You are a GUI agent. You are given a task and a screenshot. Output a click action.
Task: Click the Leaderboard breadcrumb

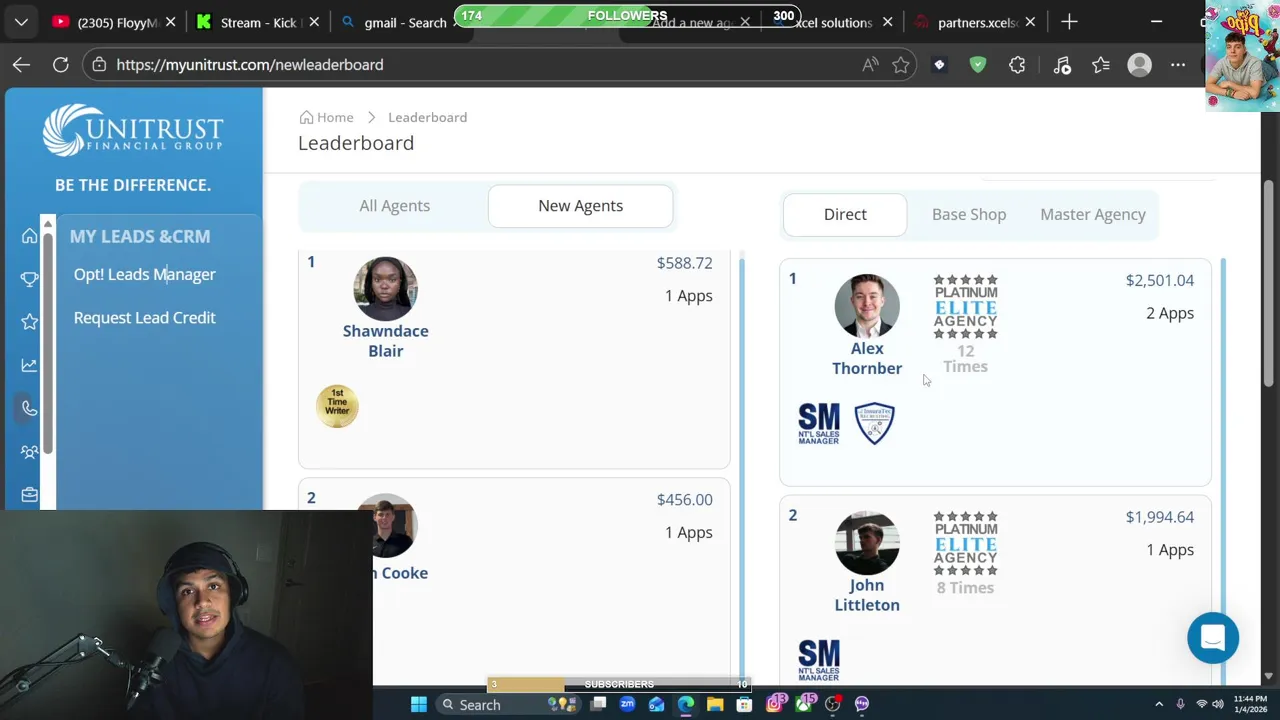[427, 118]
